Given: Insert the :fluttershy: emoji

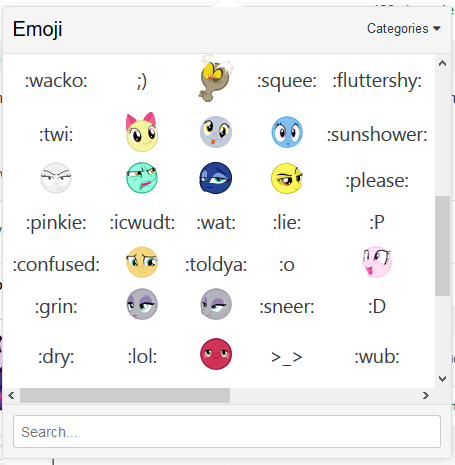Looking at the screenshot, I should click(x=377, y=81).
